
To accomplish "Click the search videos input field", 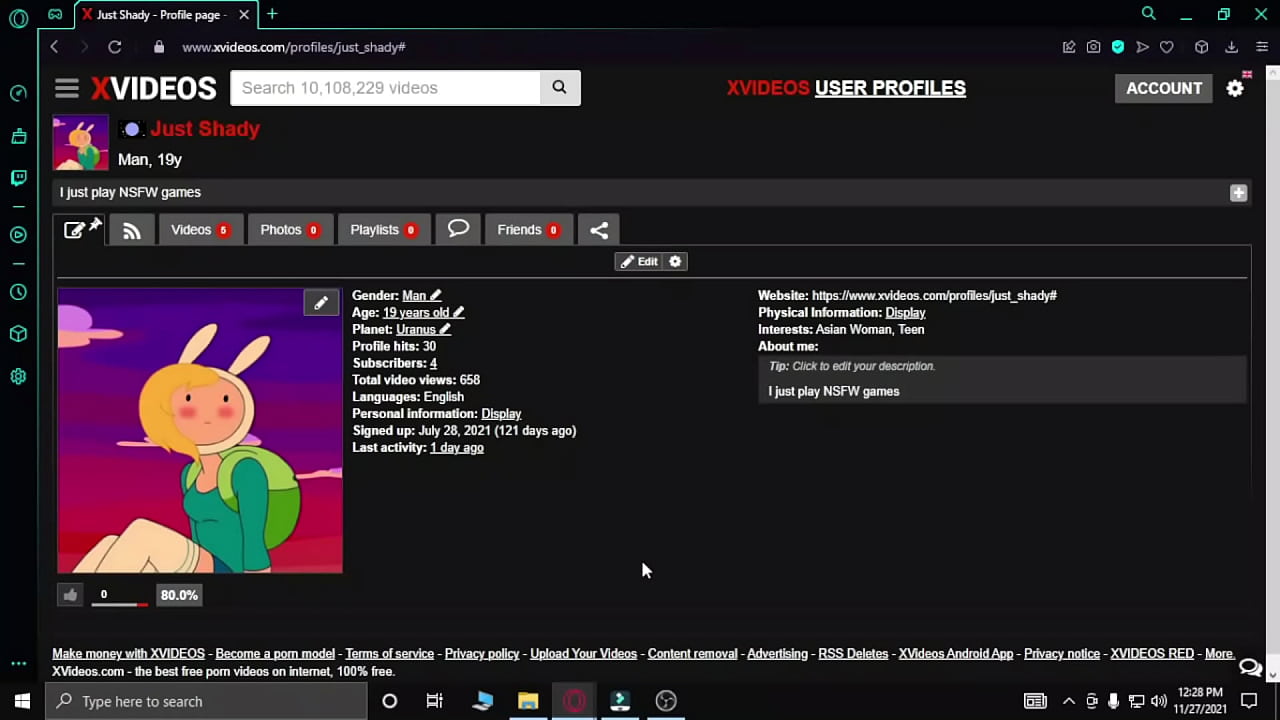I will [385, 88].
